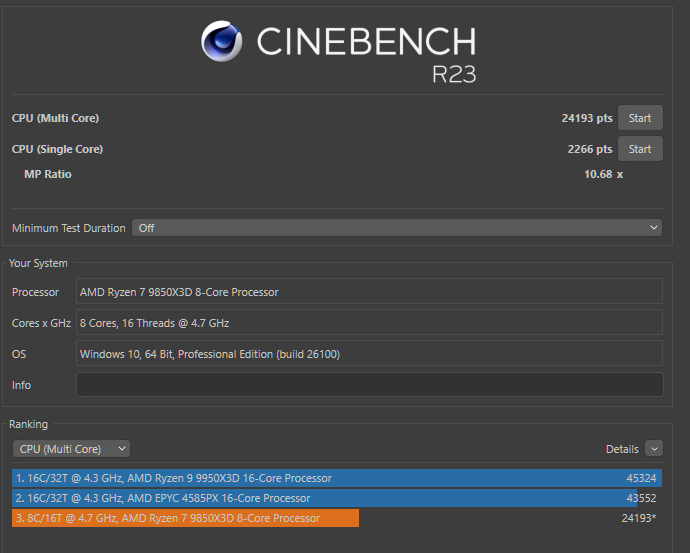Click the 24193 pts multi core score
This screenshot has width=690, height=553.
click(x=587, y=118)
